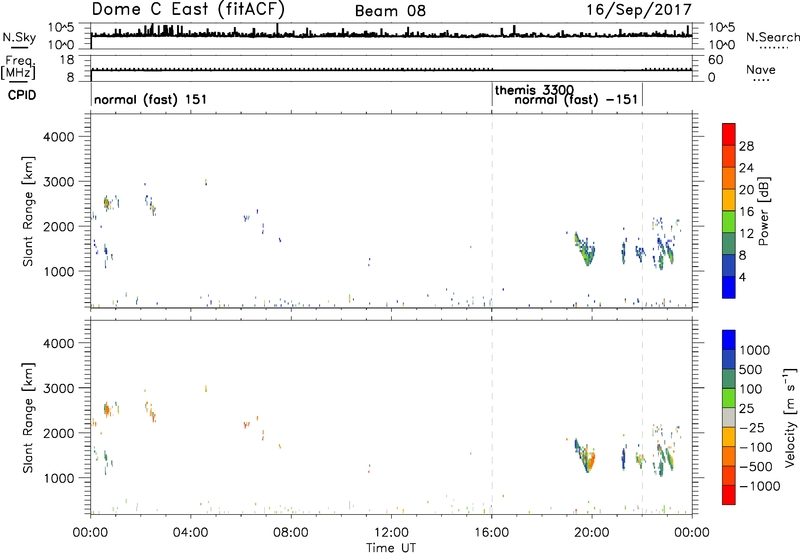Click the '-25' tick label on Velocity colorbar
The height and width of the screenshot is (554, 800).
point(752,427)
